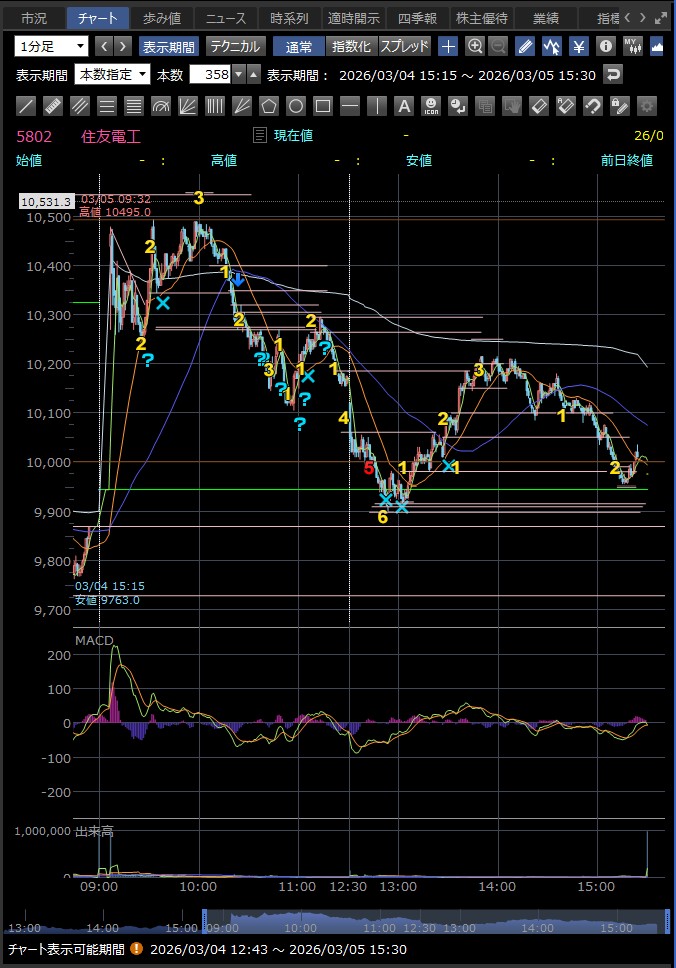This screenshot has width=676, height=968.
Task: Open the 四季報 tab
Action: 417,18
